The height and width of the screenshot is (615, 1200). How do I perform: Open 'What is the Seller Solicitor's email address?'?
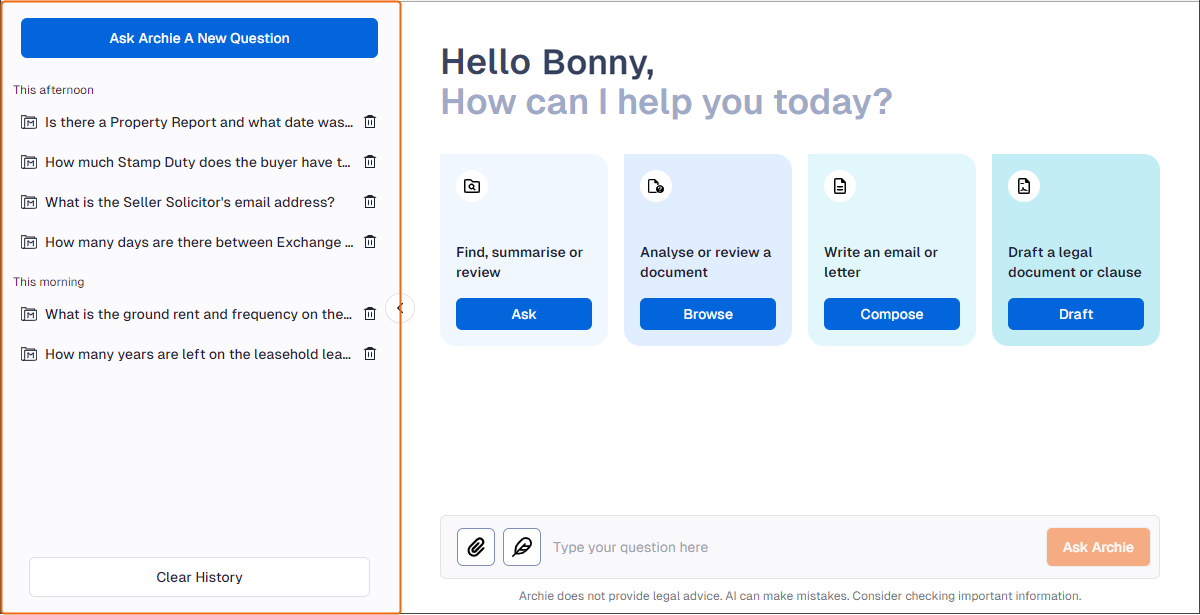(190, 202)
